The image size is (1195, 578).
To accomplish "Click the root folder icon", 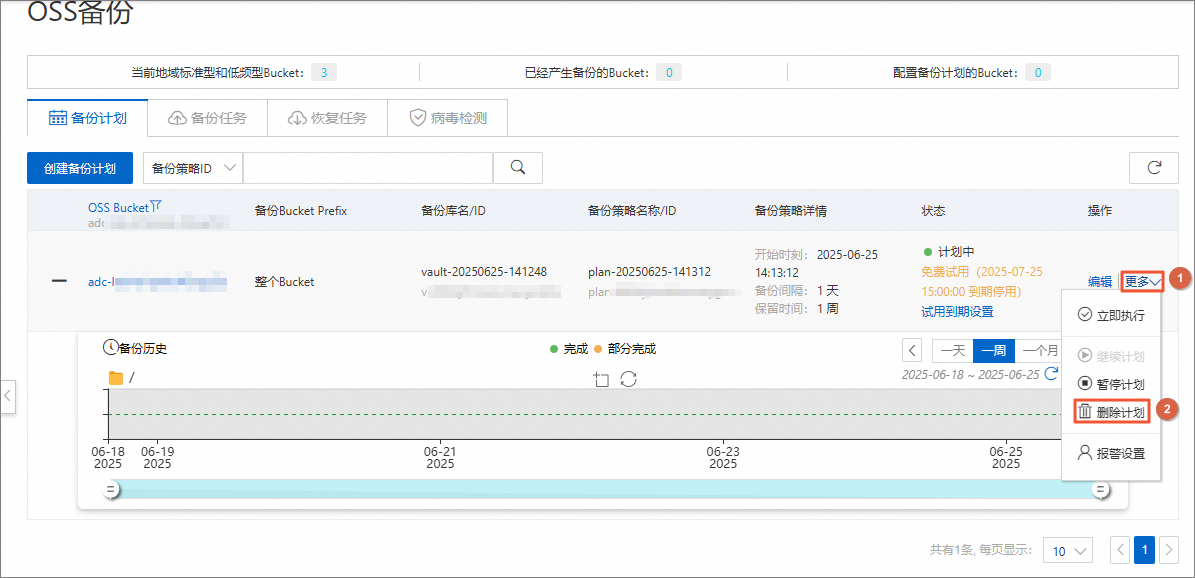I will click(x=116, y=377).
